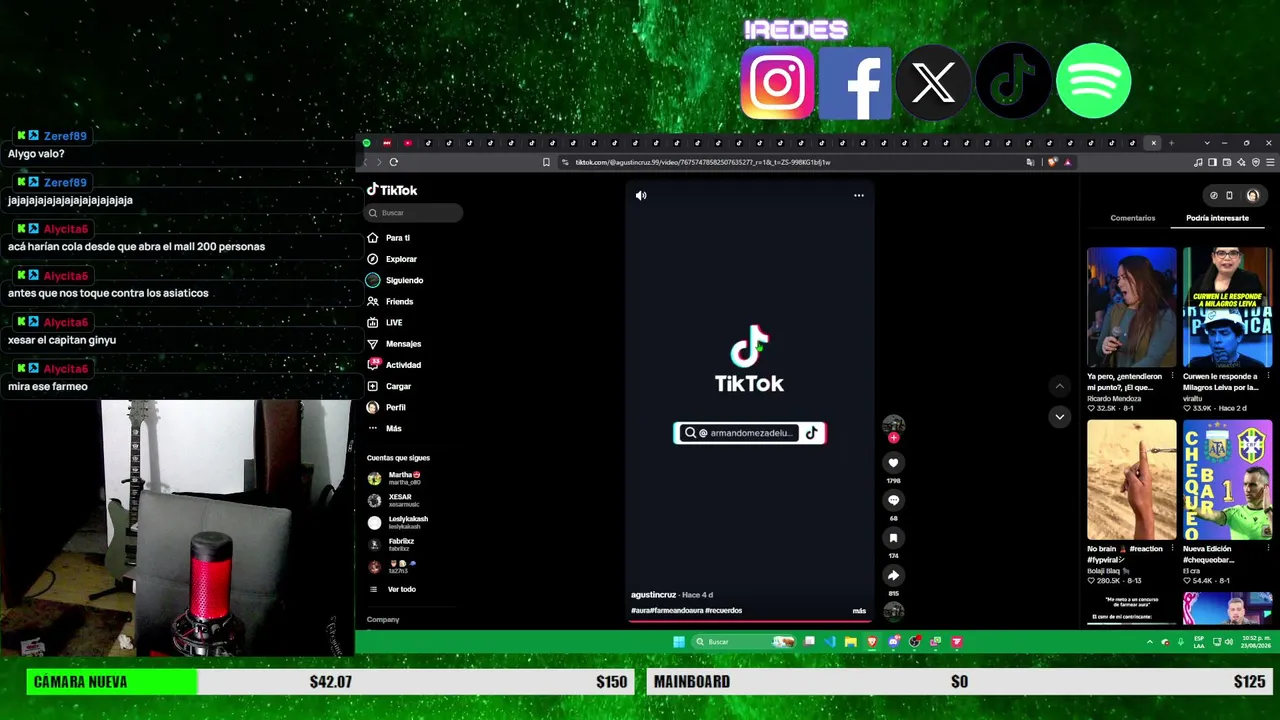The height and width of the screenshot is (720, 1280).
Task: Select the "Podría interesarte" tab
Action: [1217, 218]
